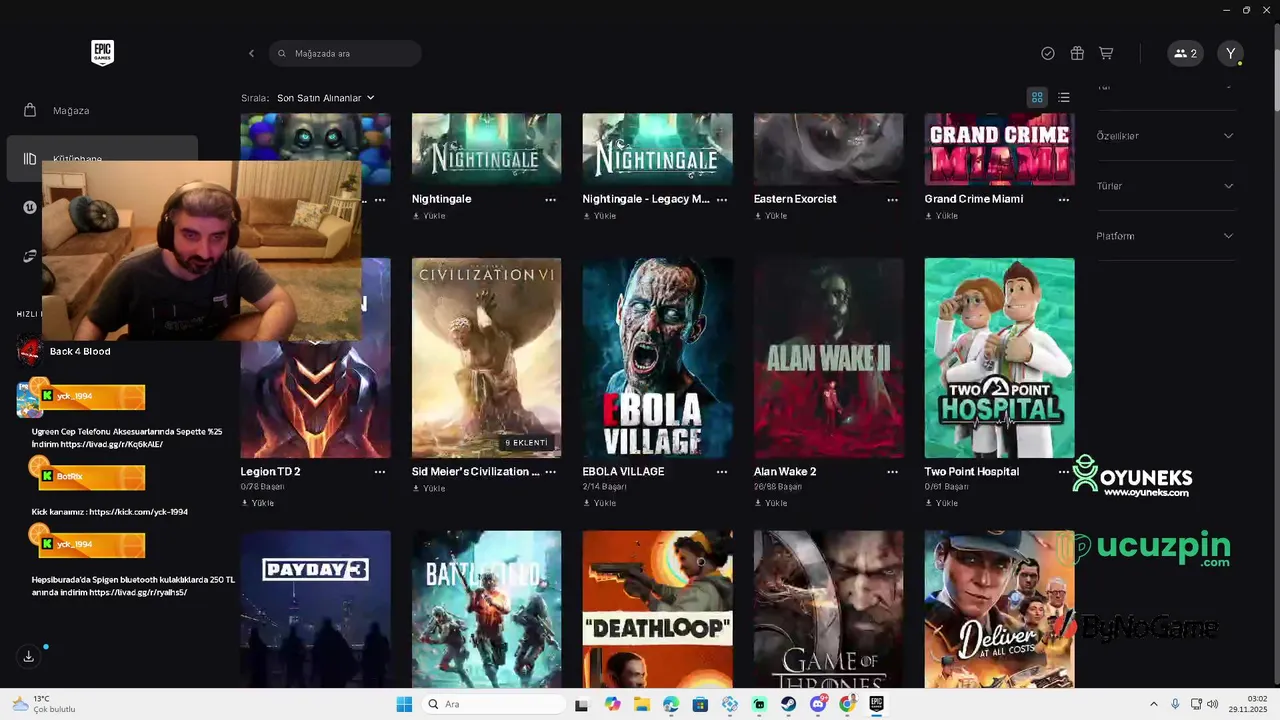Open Microsoft Store from the taskbar
The height and width of the screenshot is (720, 1280).
tap(700, 704)
